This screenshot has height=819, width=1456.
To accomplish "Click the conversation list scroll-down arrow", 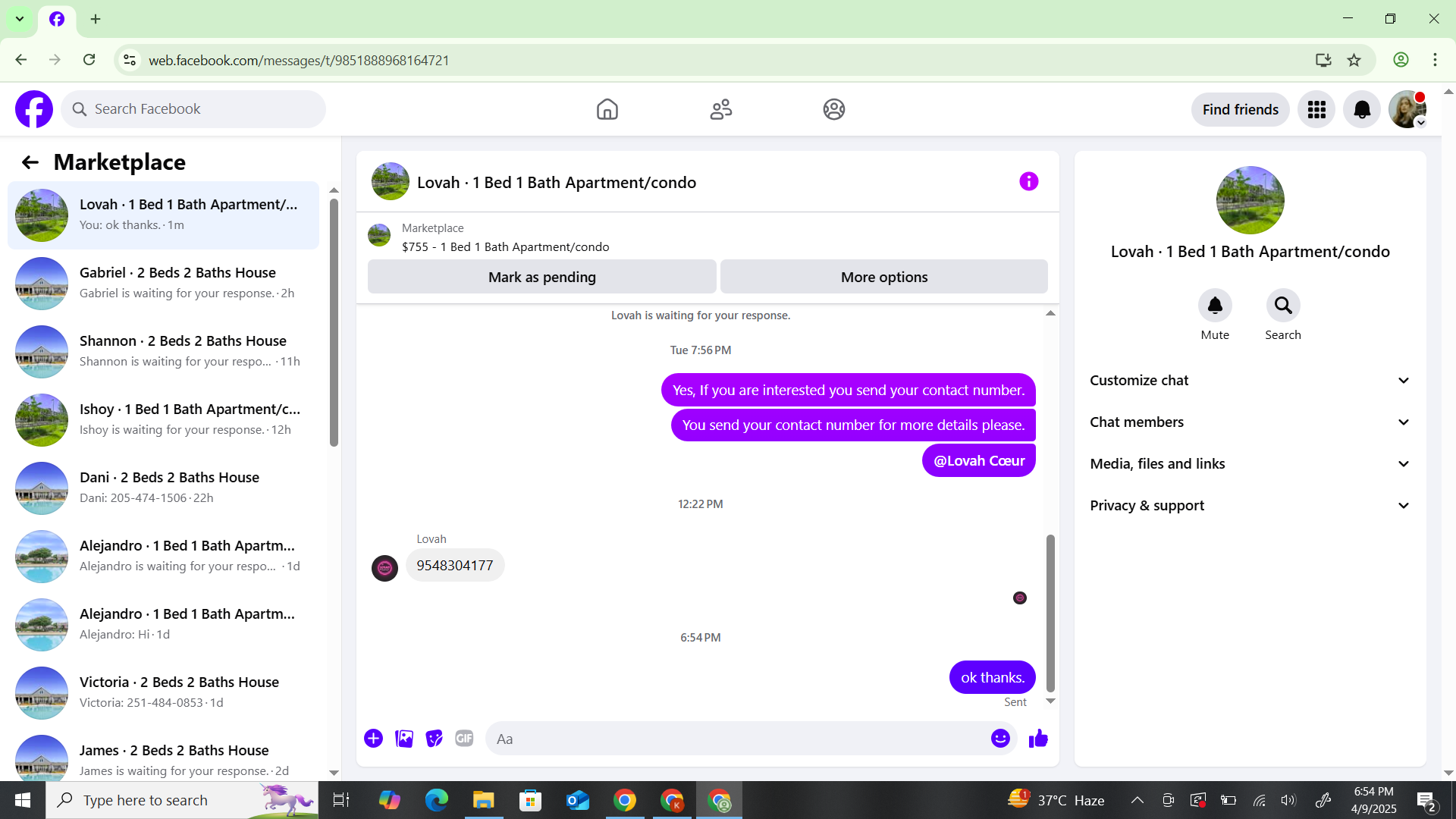I will click(334, 773).
